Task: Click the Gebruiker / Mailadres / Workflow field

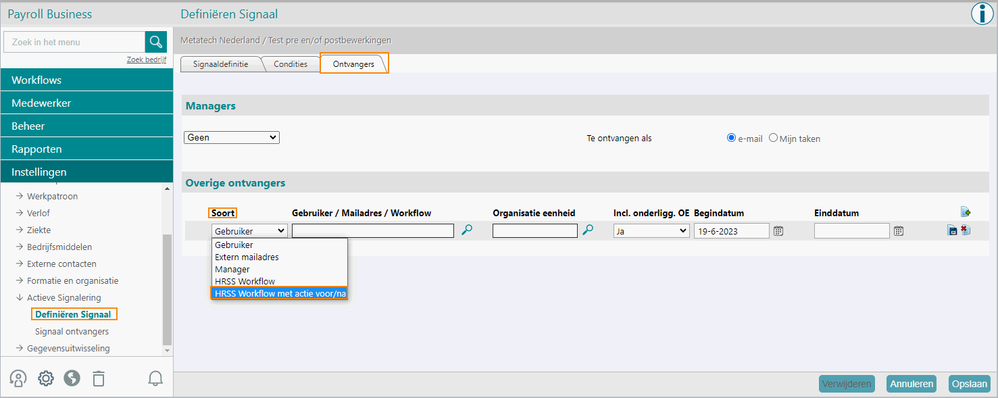Action: point(373,231)
